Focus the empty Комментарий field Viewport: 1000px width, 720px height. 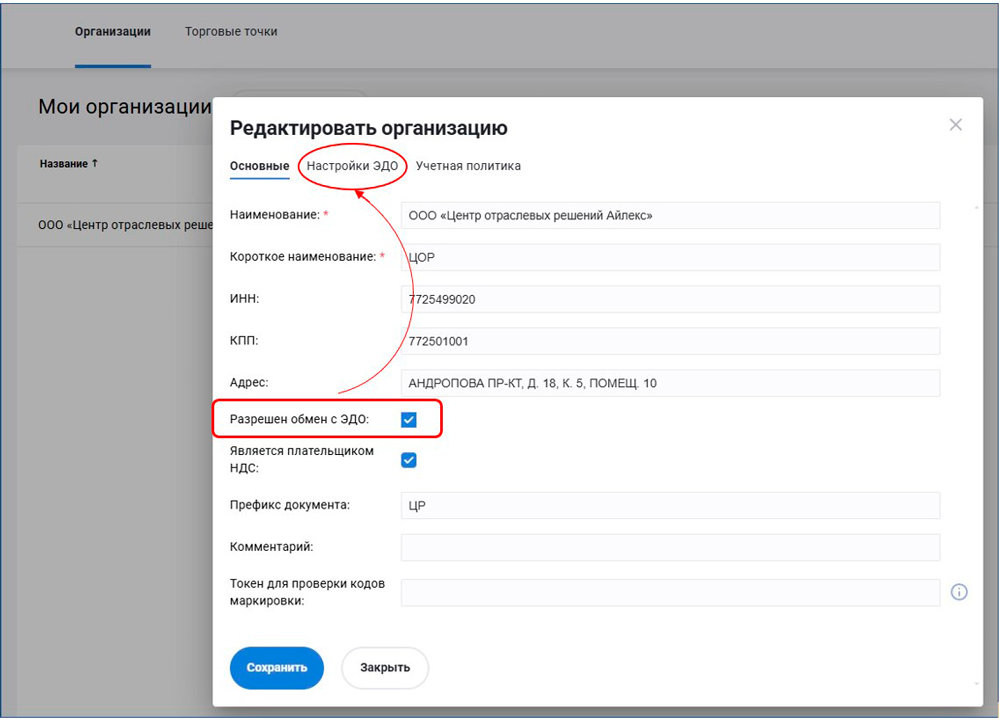tap(670, 547)
